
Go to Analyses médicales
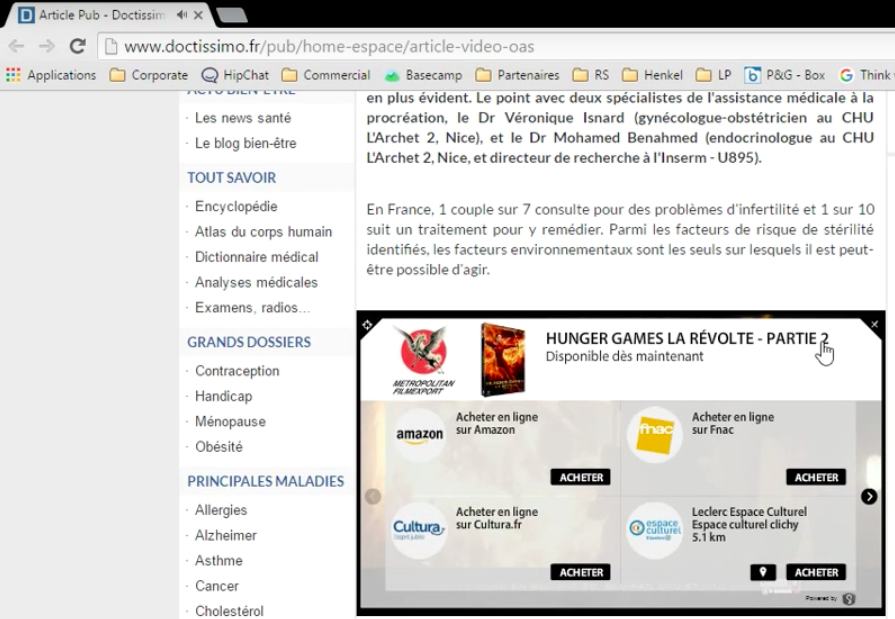[x=256, y=282]
